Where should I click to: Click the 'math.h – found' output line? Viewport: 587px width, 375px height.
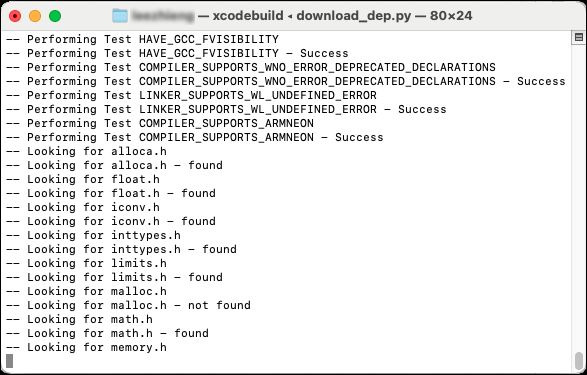click(x=107, y=333)
